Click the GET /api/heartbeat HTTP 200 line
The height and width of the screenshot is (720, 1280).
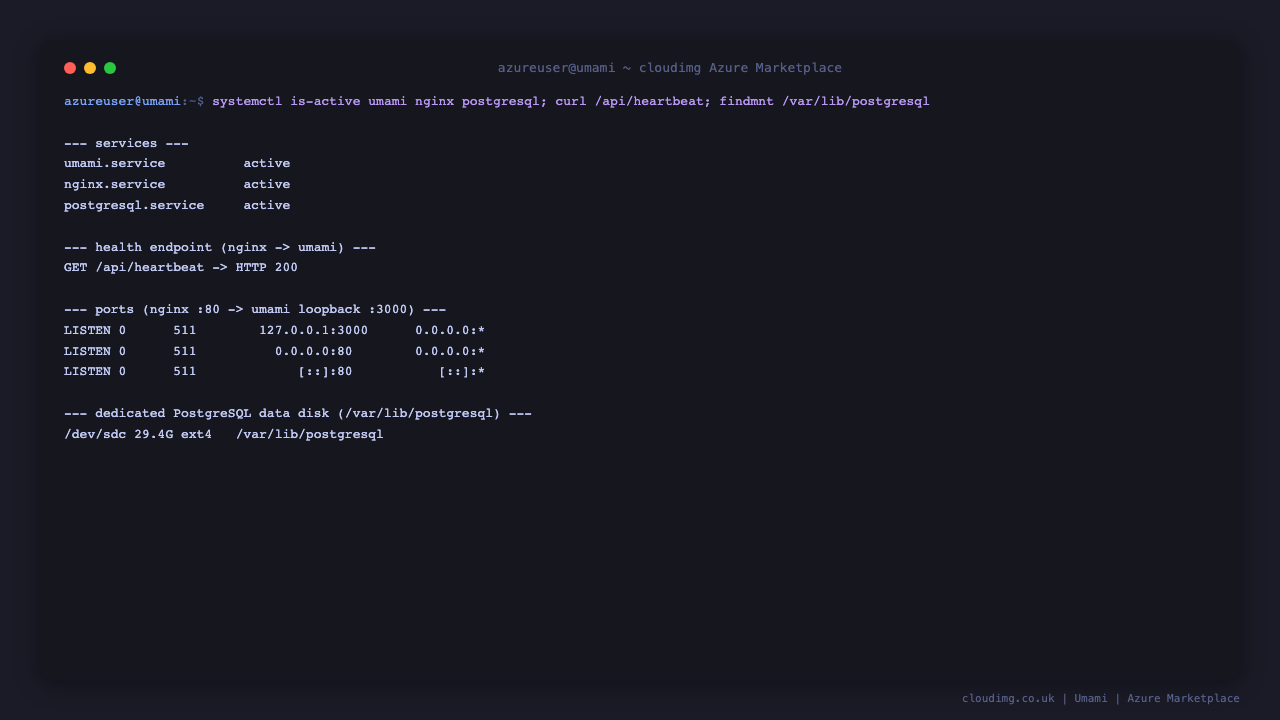click(181, 267)
